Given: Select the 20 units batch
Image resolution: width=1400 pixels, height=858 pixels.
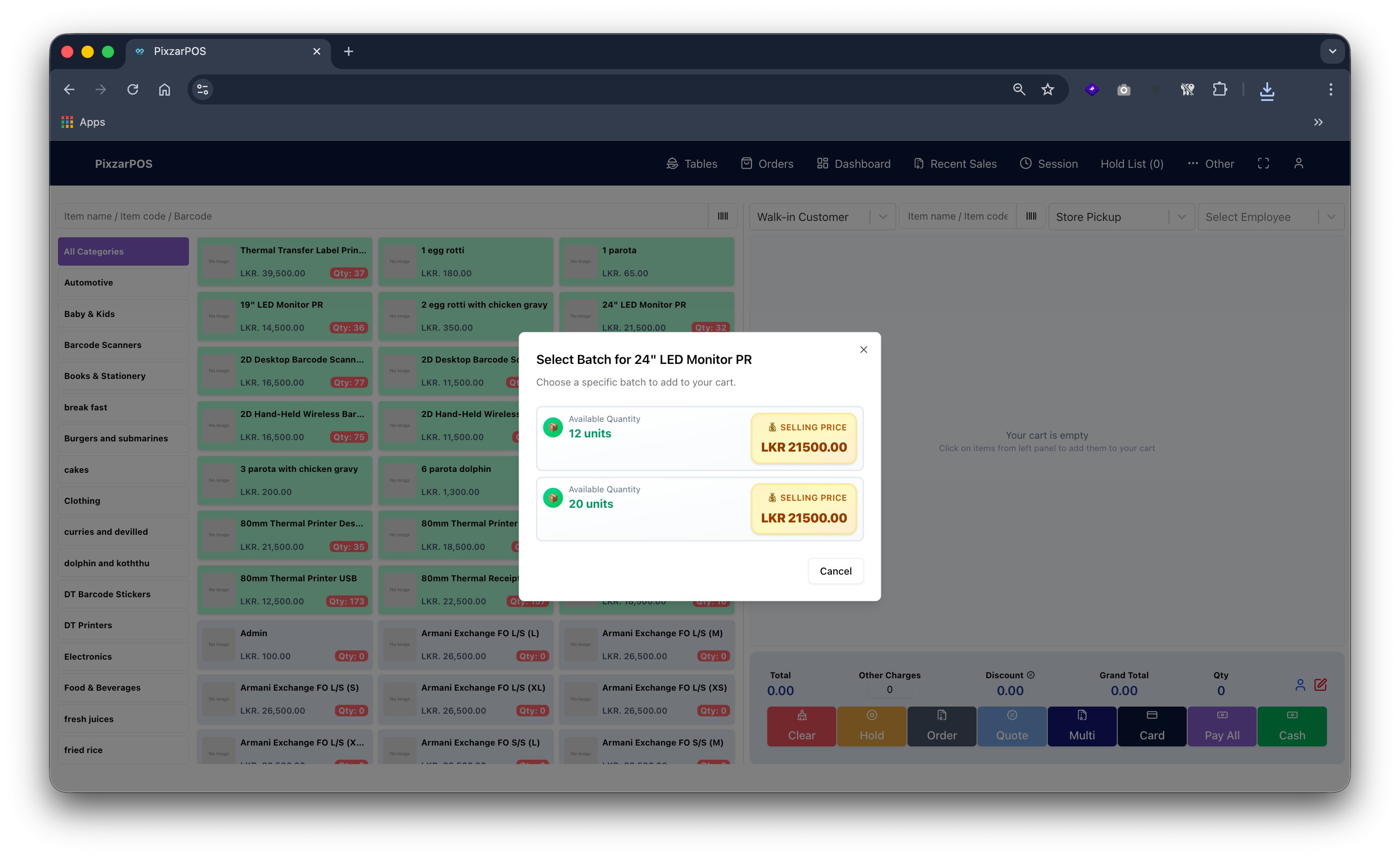Looking at the screenshot, I should click(699, 509).
